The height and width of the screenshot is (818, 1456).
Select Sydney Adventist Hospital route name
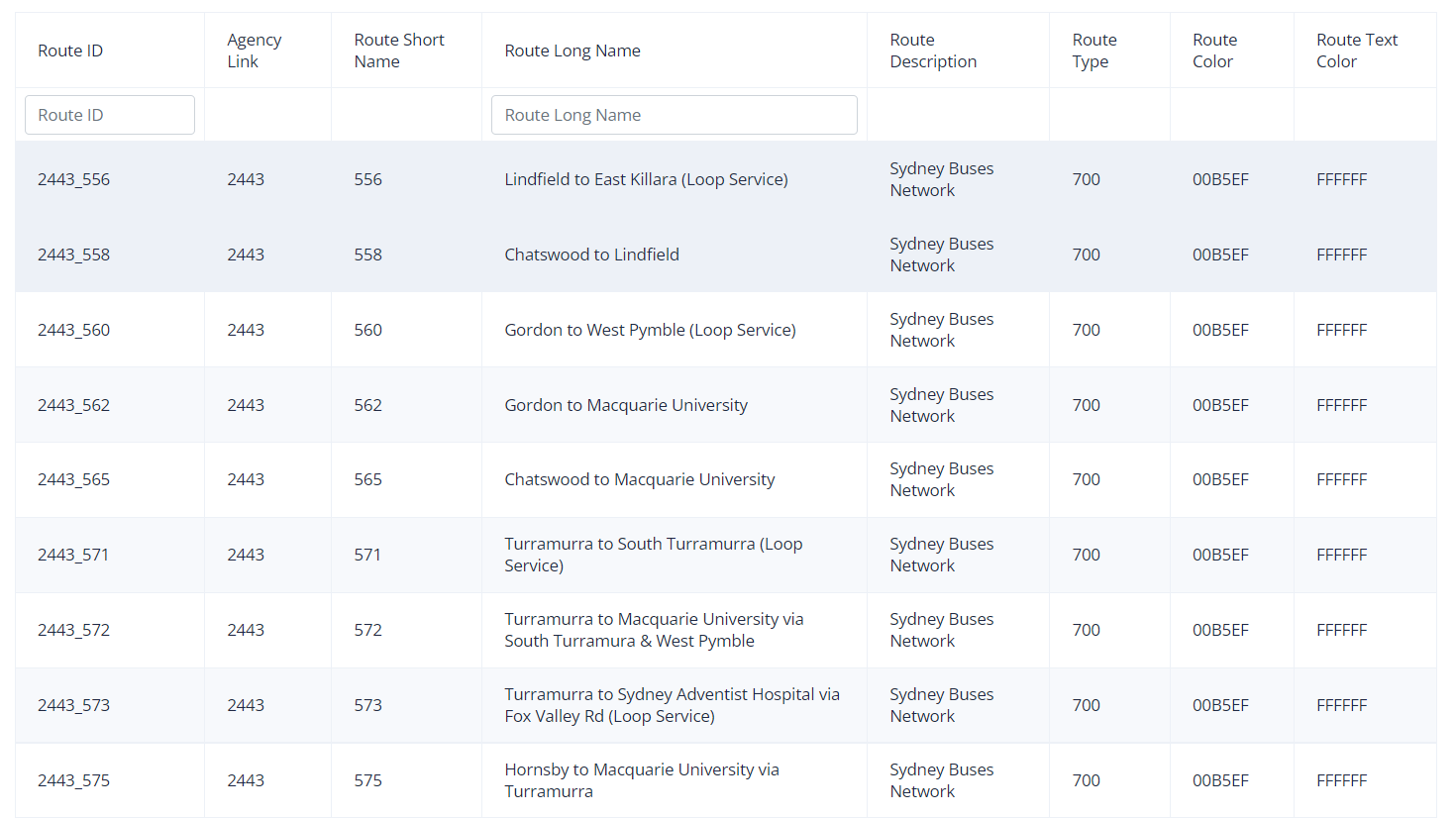pyautogui.click(x=672, y=705)
